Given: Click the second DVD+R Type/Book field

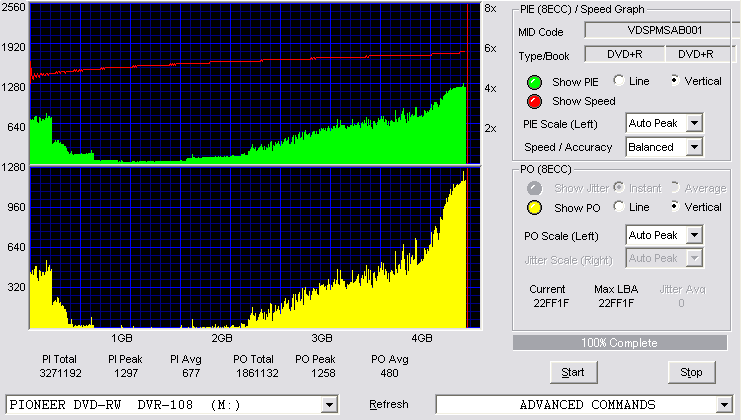Looking at the screenshot, I should click(700, 54).
